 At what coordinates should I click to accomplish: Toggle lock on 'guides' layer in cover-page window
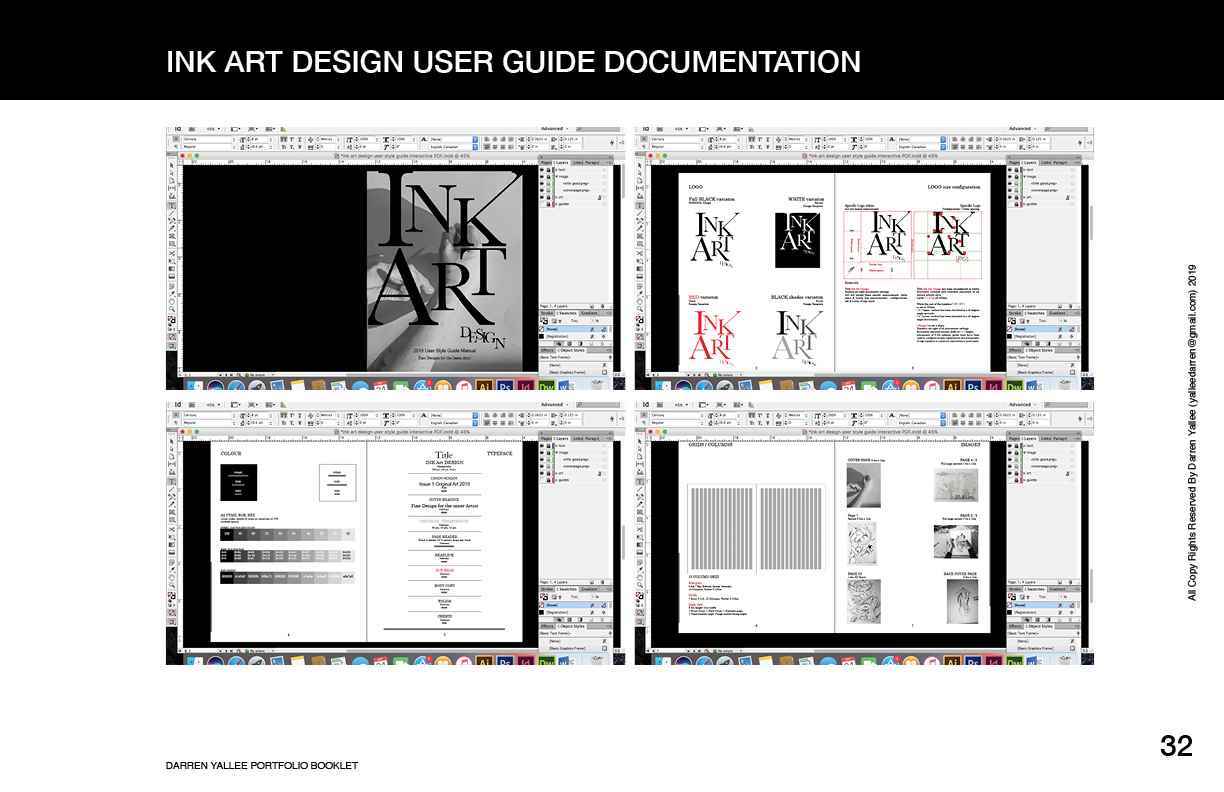coord(549,204)
